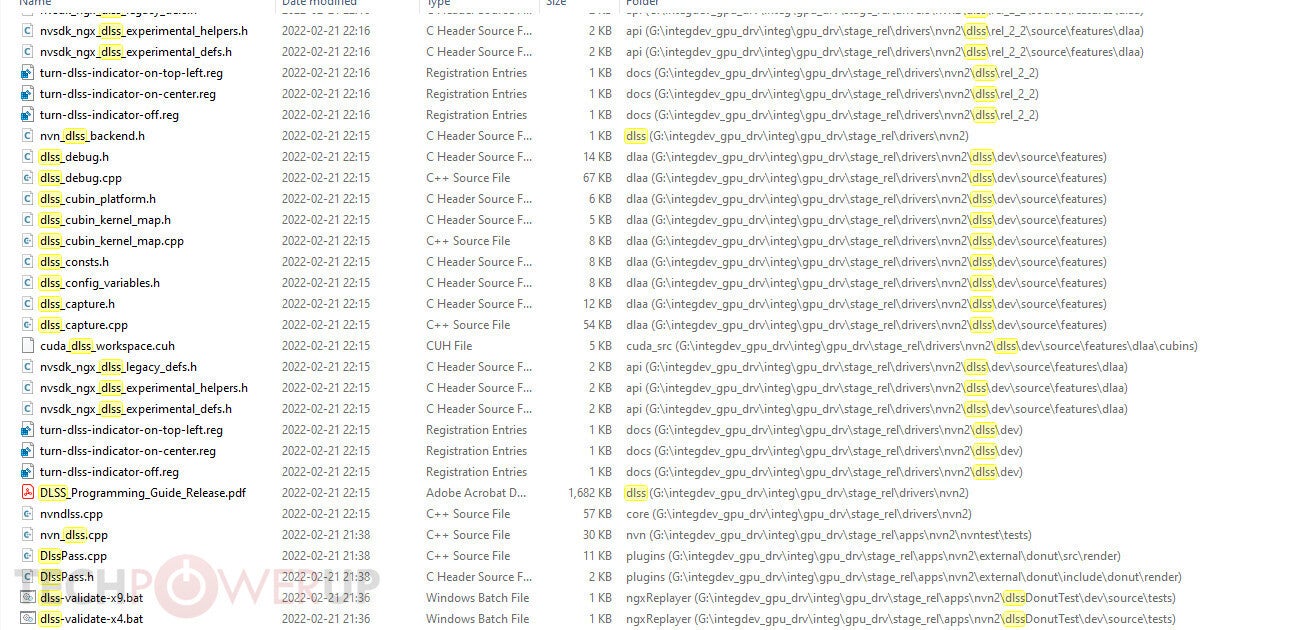The height and width of the screenshot is (630, 1316).
Task: Select file name cuda_dlss_workspace.cuh
Action: (107, 346)
